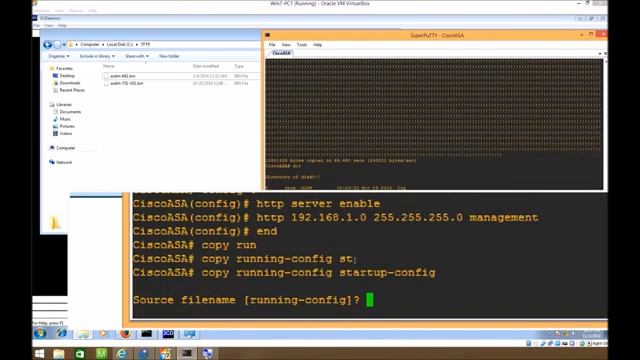The height and width of the screenshot is (360, 640).
Task: Open the black console app on VM taskbar
Action: pos(147,333)
